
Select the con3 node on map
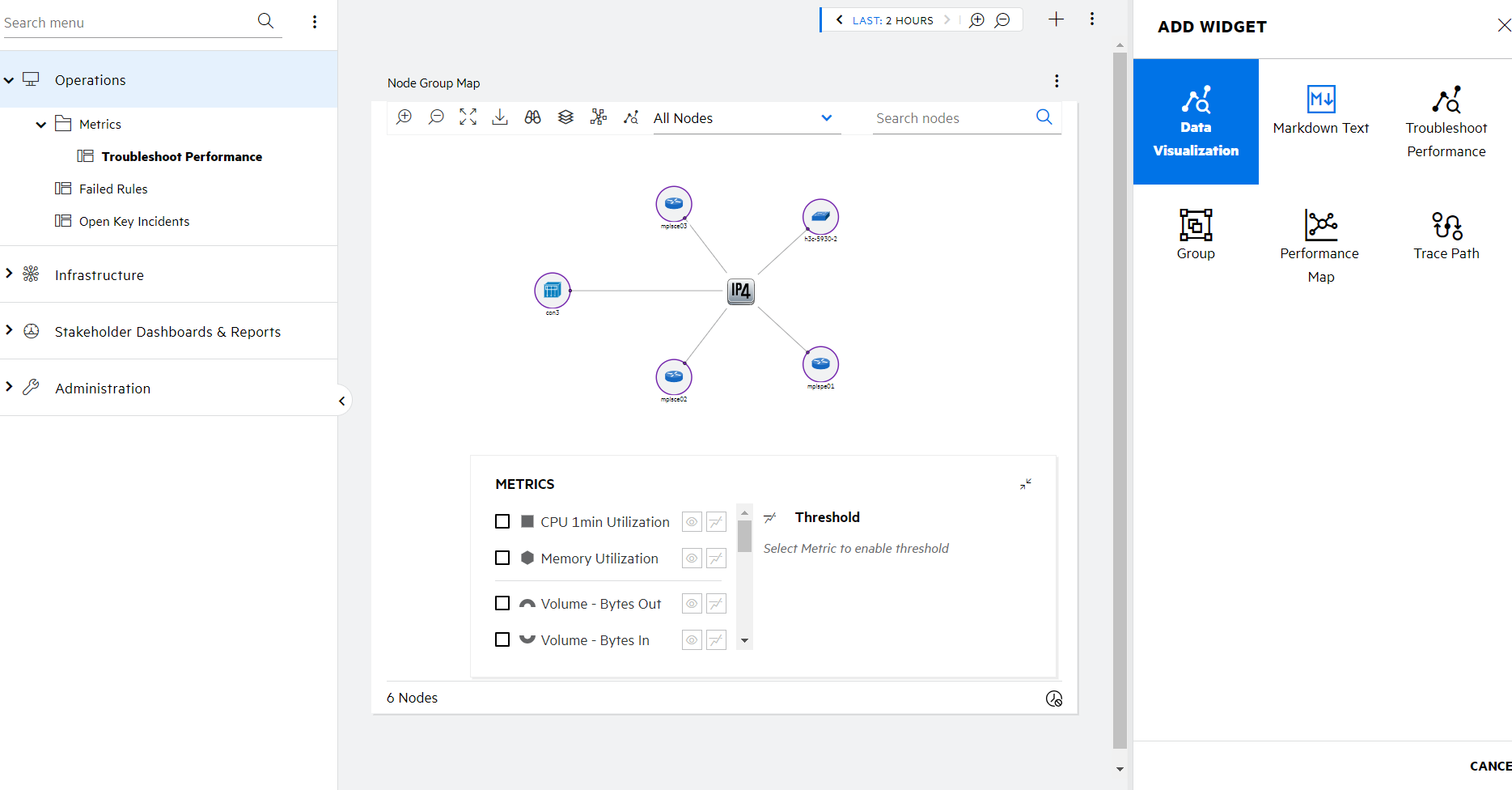pyautogui.click(x=553, y=291)
